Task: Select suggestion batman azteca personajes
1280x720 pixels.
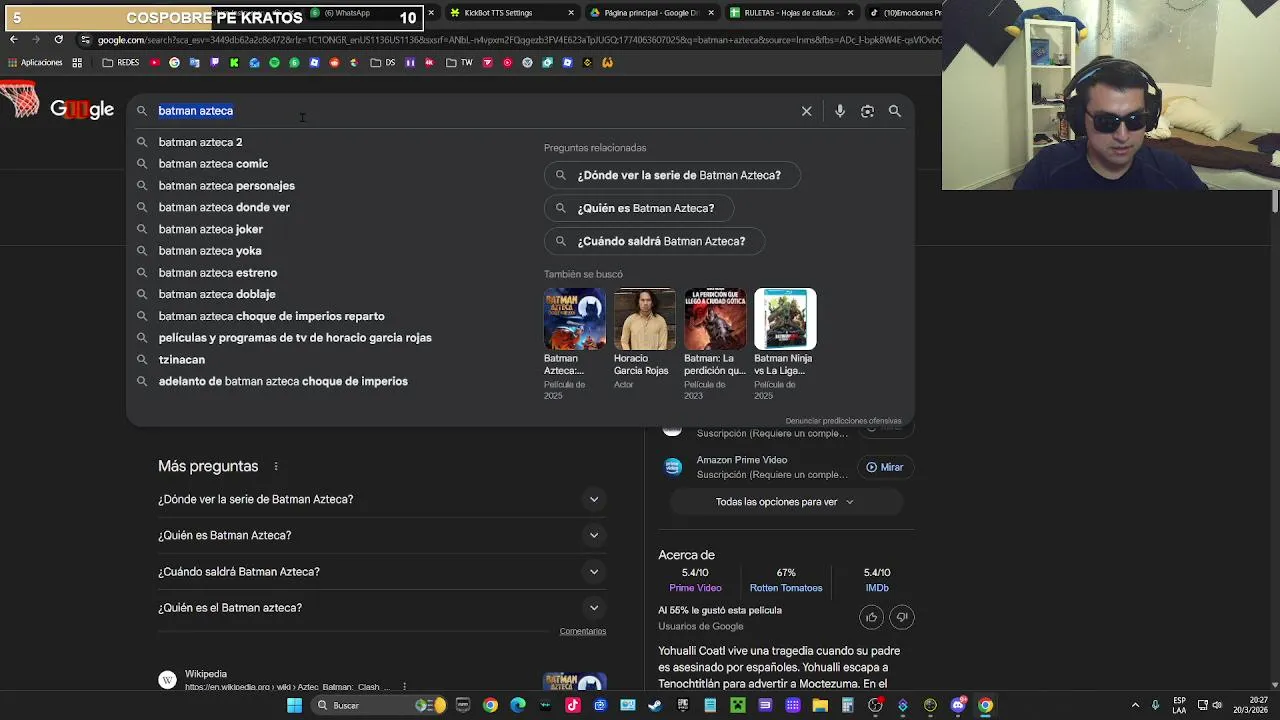Action: point(226,186)
